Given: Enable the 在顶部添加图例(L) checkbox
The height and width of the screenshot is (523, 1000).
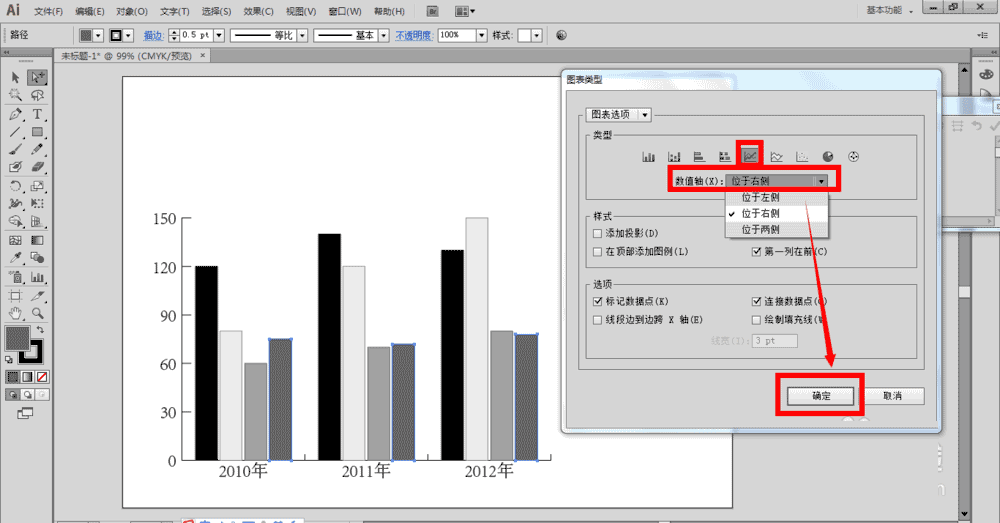Looking at the screenshot, I should pyautogui.click(x=598, y=252).
